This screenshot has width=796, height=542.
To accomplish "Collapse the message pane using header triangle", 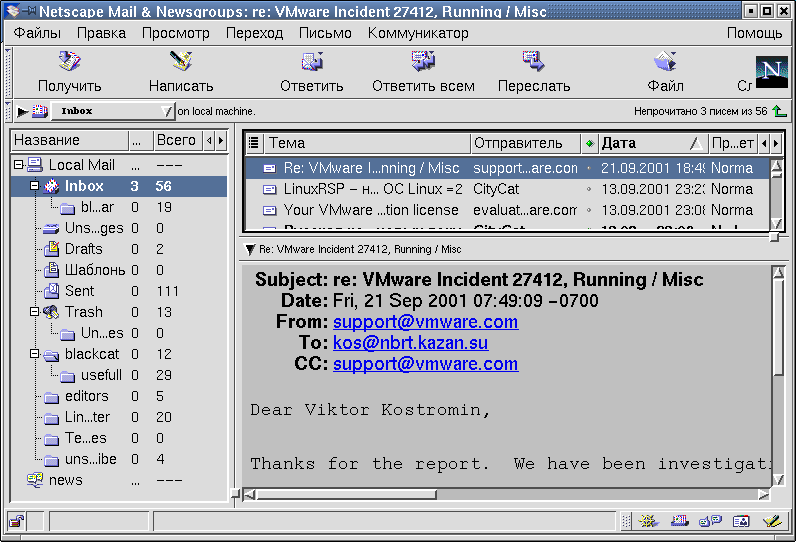I will 249,249.
